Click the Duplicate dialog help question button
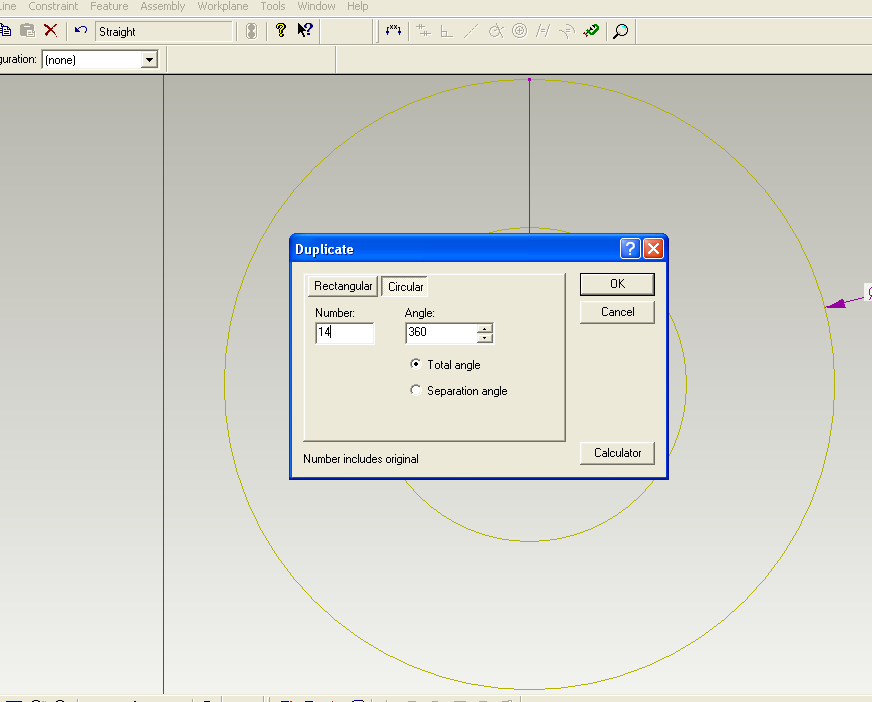The image size is (872, 702). click(630, 249)
